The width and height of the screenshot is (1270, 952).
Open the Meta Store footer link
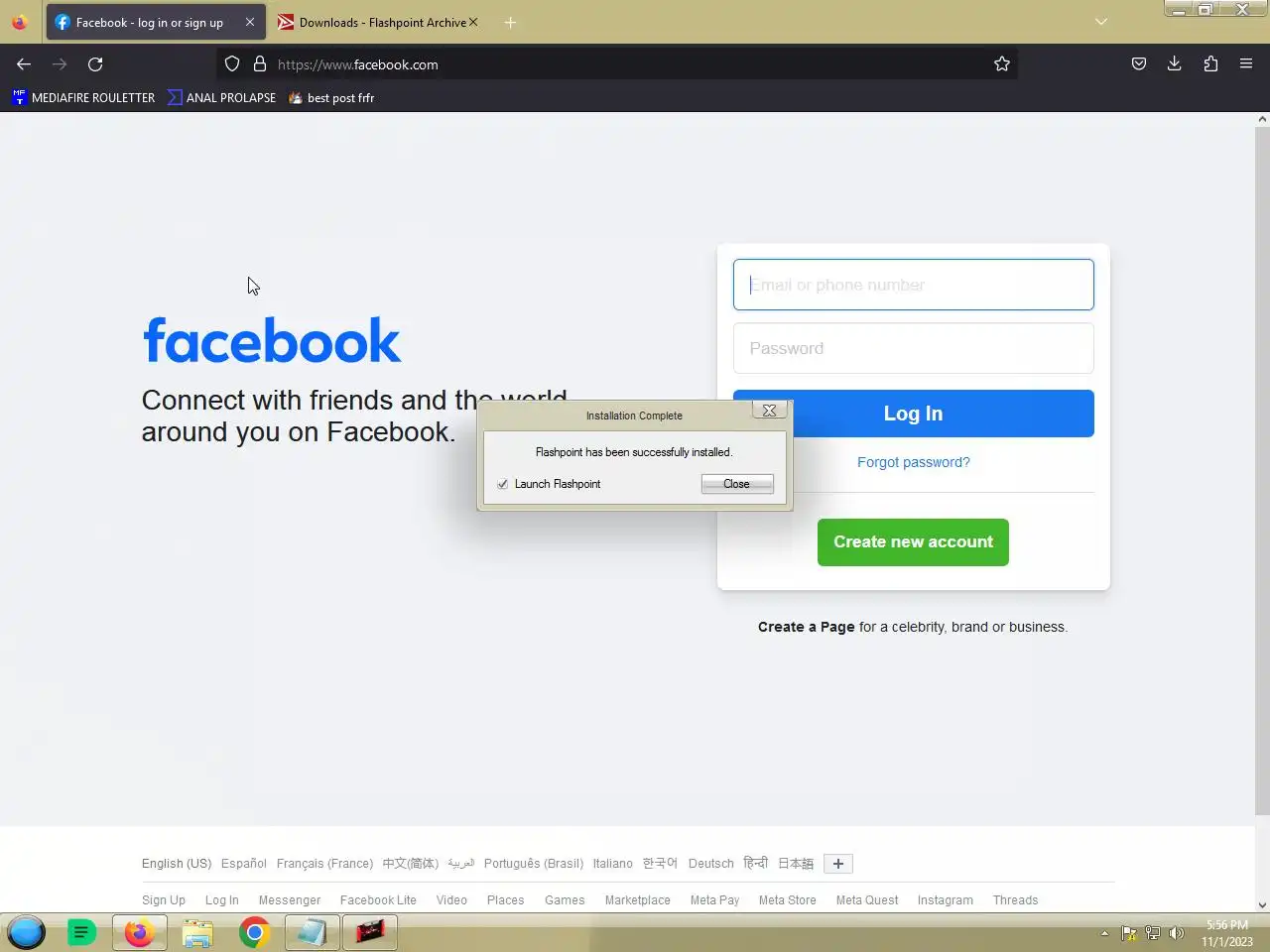click(x=788, y=900)
